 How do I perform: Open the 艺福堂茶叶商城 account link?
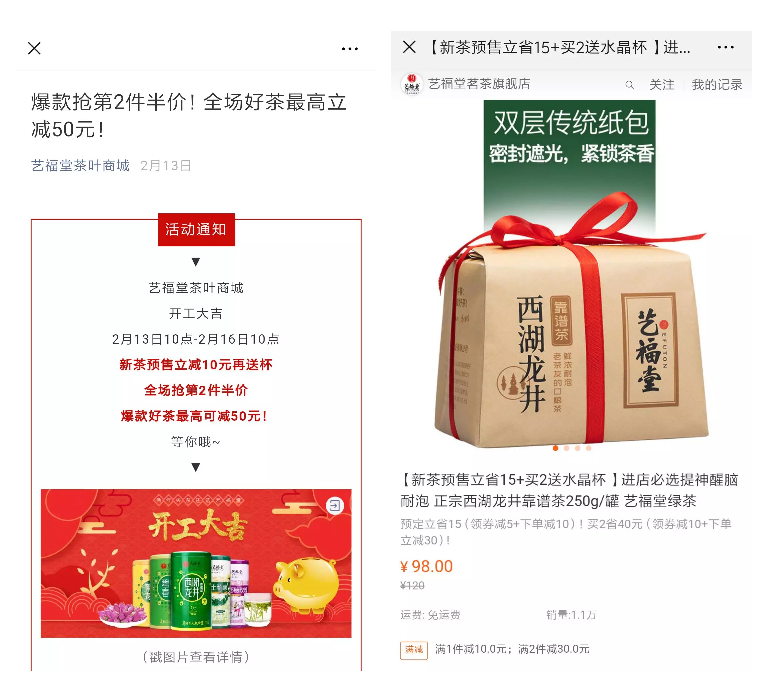(x=80, y=166)
